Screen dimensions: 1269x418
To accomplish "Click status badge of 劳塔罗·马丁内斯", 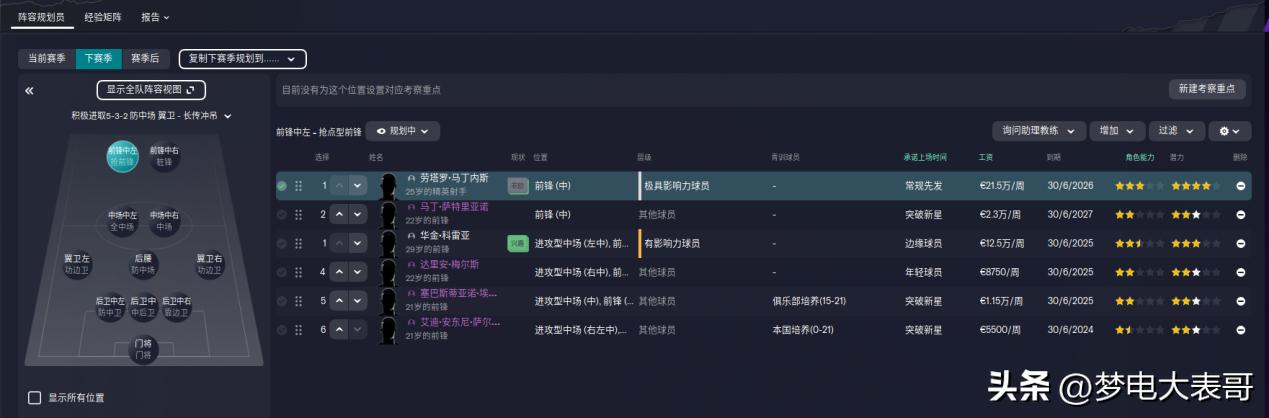I will point(518,186).
